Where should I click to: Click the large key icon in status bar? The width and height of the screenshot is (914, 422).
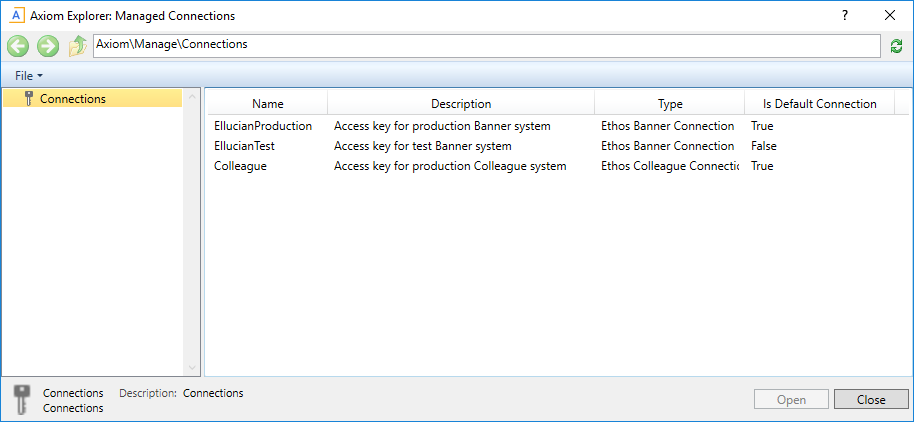[x=22, y=399]
